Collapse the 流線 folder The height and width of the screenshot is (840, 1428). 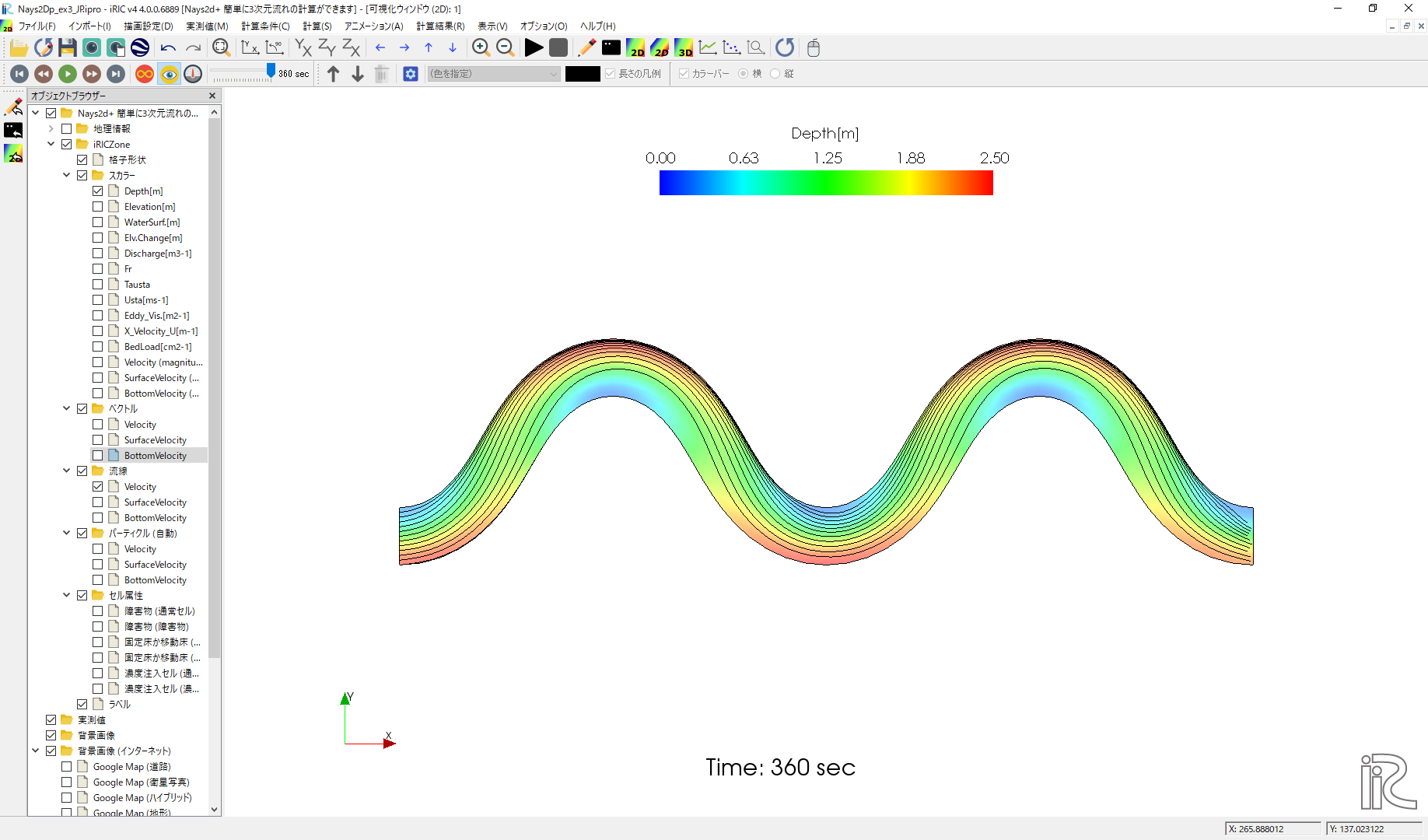click(x=67, y=471)
